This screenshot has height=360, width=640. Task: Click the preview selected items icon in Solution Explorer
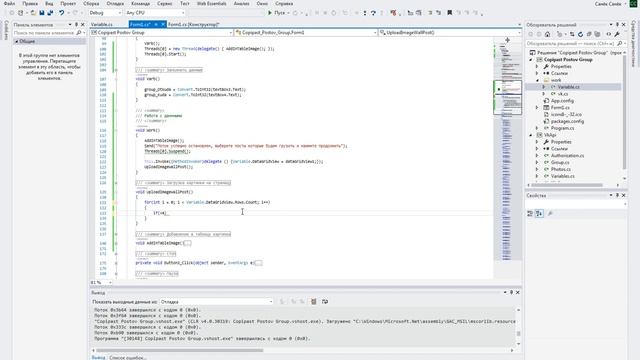coord(609,34)
